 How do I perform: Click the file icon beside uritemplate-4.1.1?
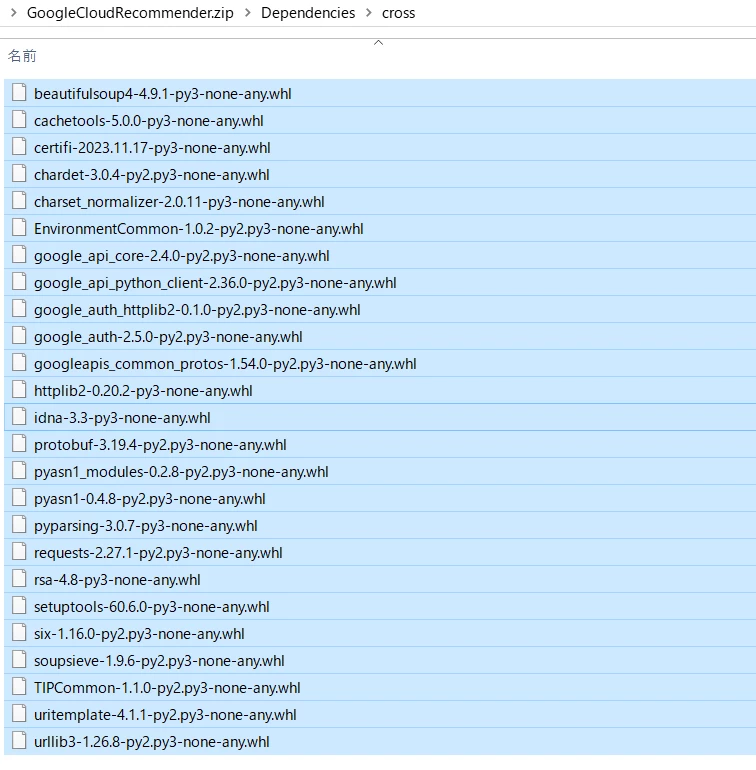click(x=19, y=714)
